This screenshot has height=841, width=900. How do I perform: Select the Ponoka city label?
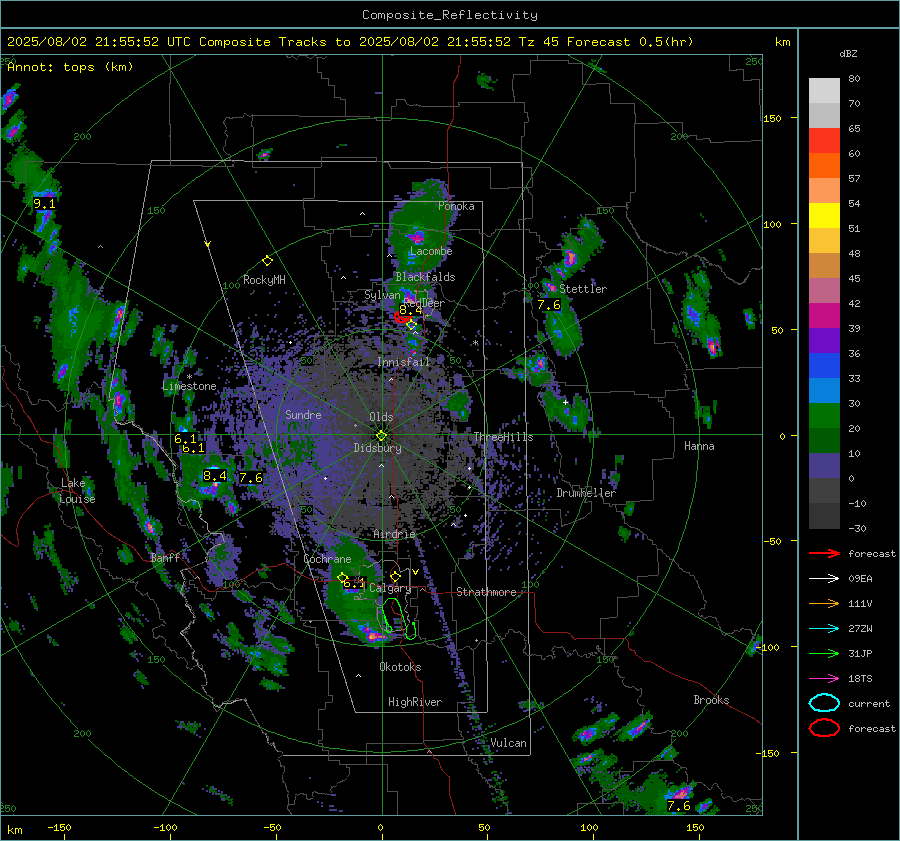[456, 206]
